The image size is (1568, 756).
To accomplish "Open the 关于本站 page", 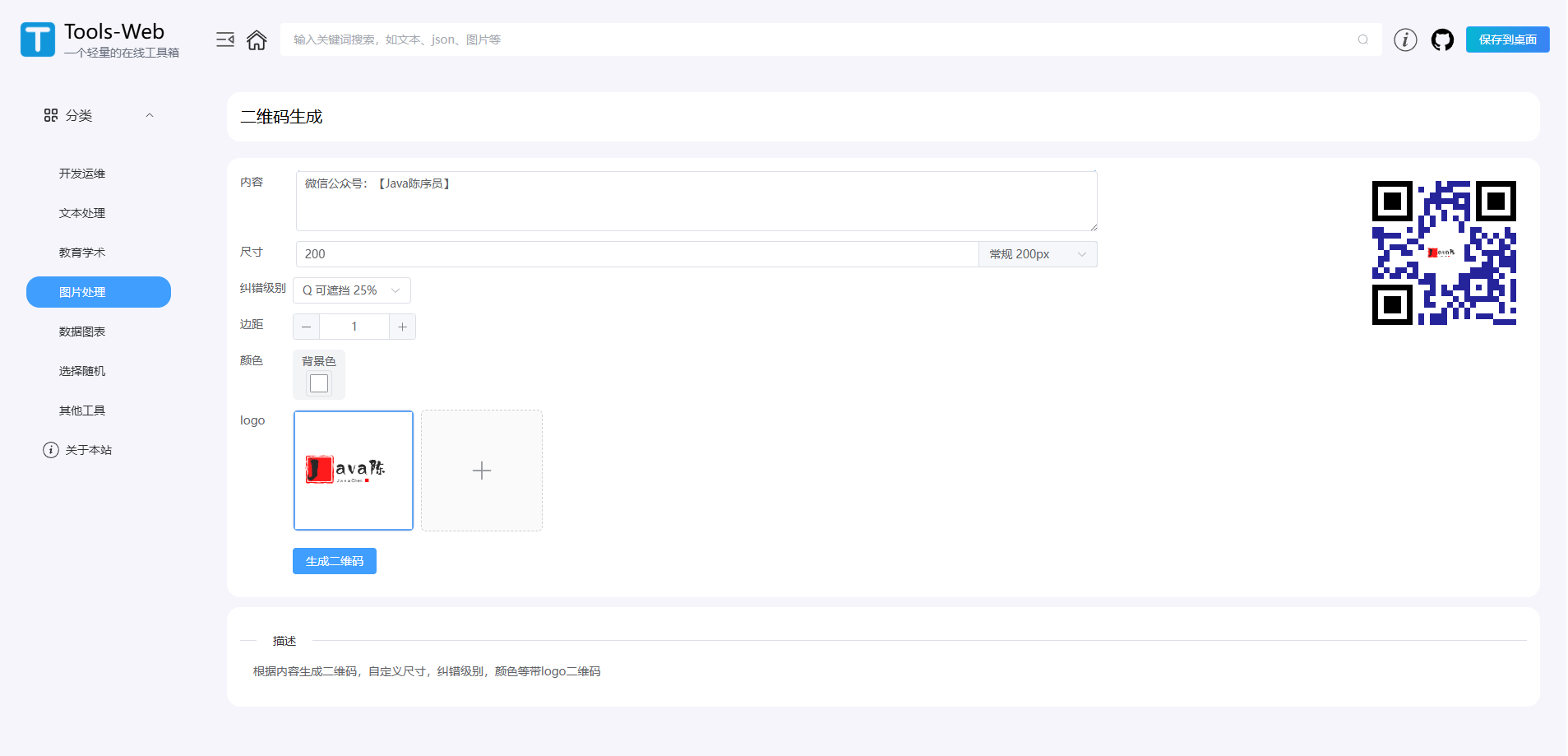I will coord(89,450).
